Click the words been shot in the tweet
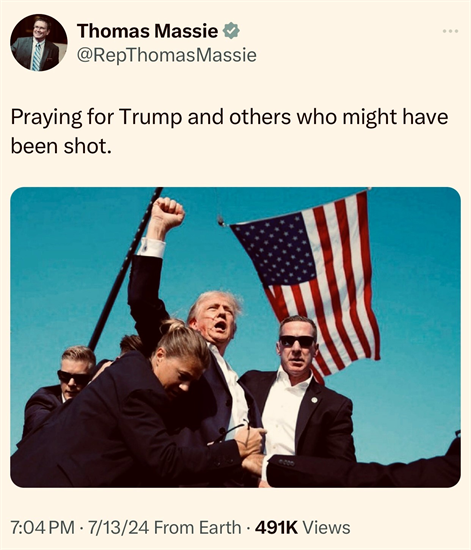471x550 pixels. pos(61,146)
